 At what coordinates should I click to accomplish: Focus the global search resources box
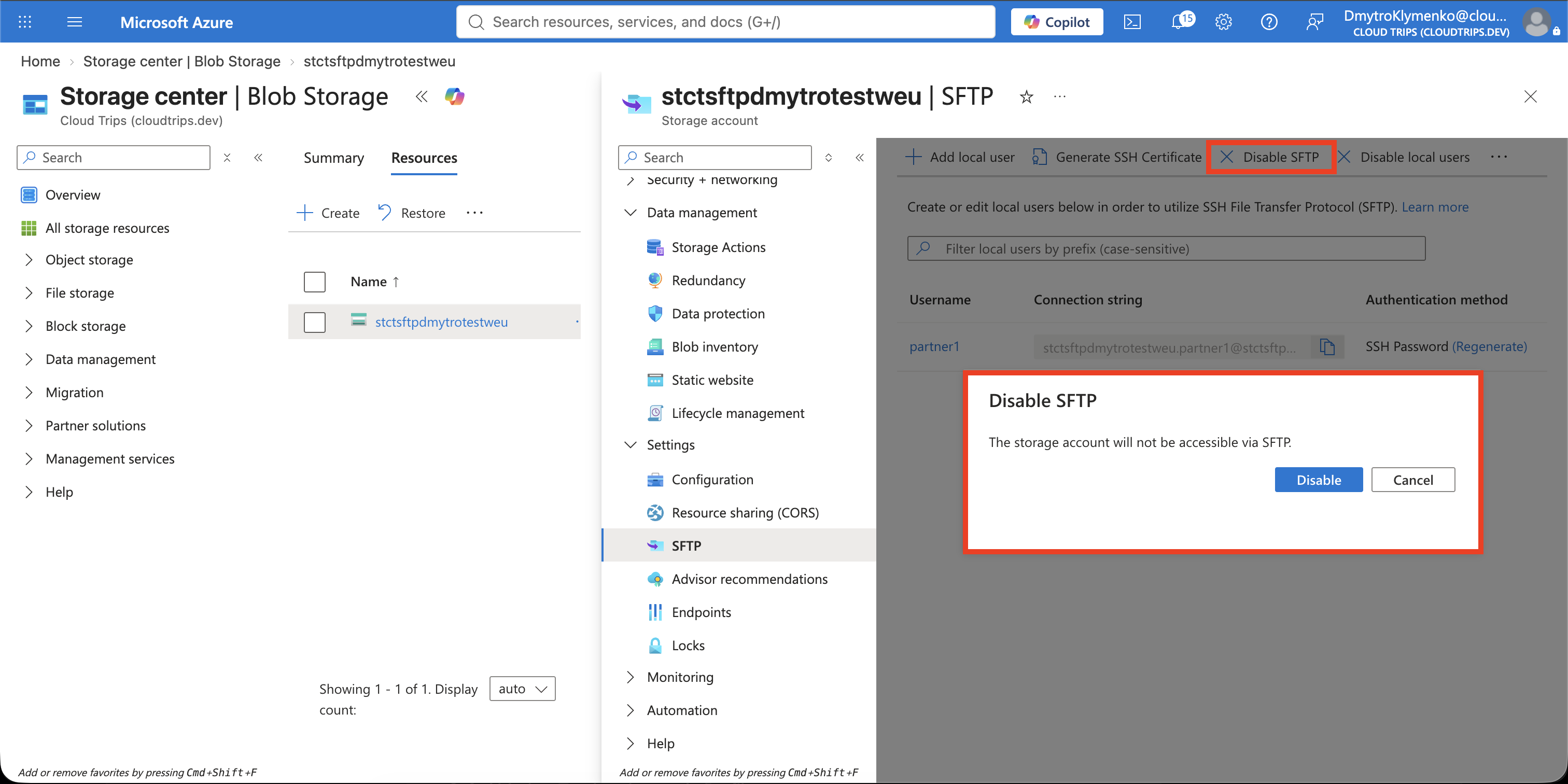tap(725, 22)
